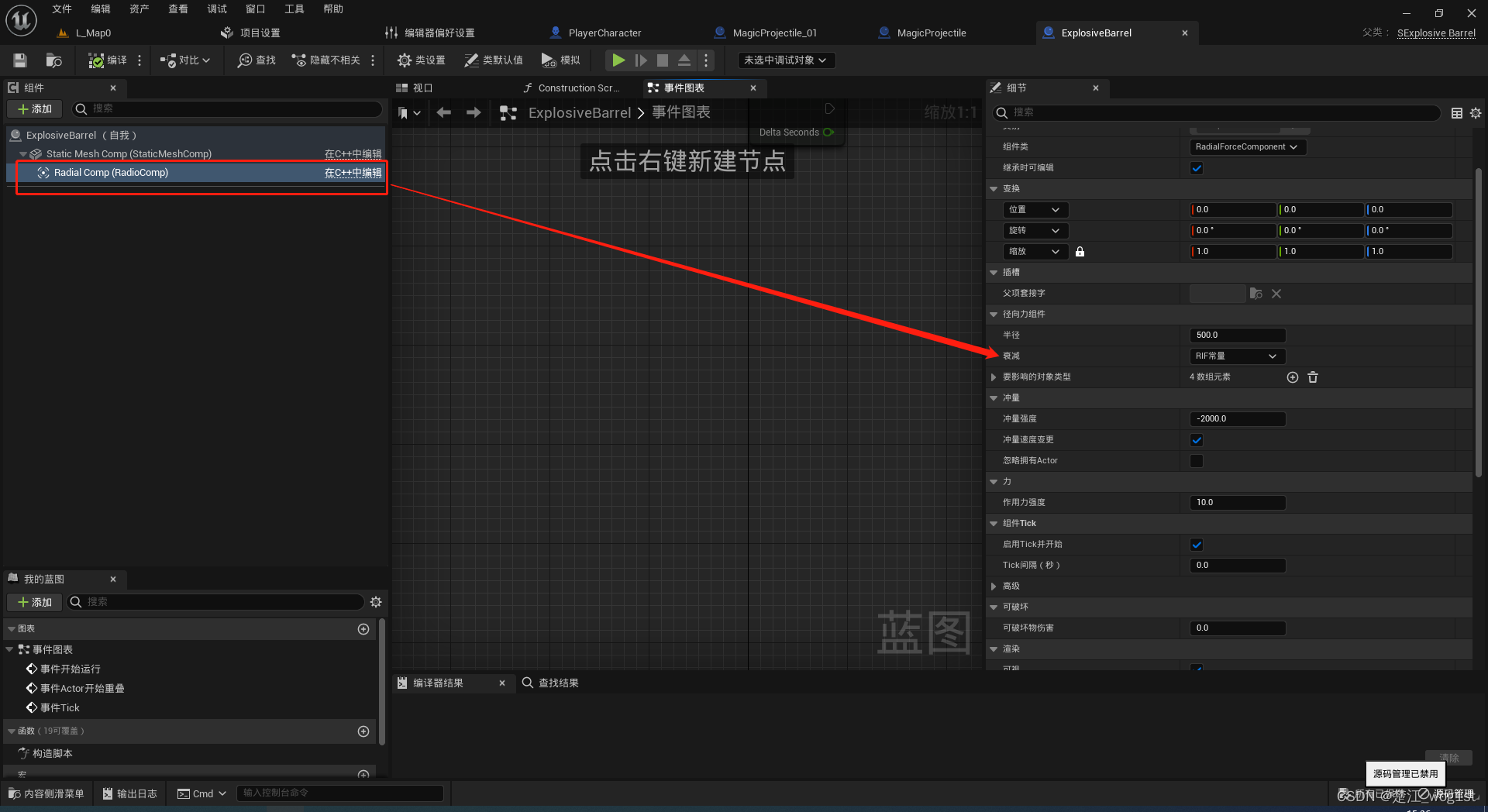This screenshot has width=1488, height=812.
Task: Switch to the L_Map0 tab
Action: pos(93,33)
